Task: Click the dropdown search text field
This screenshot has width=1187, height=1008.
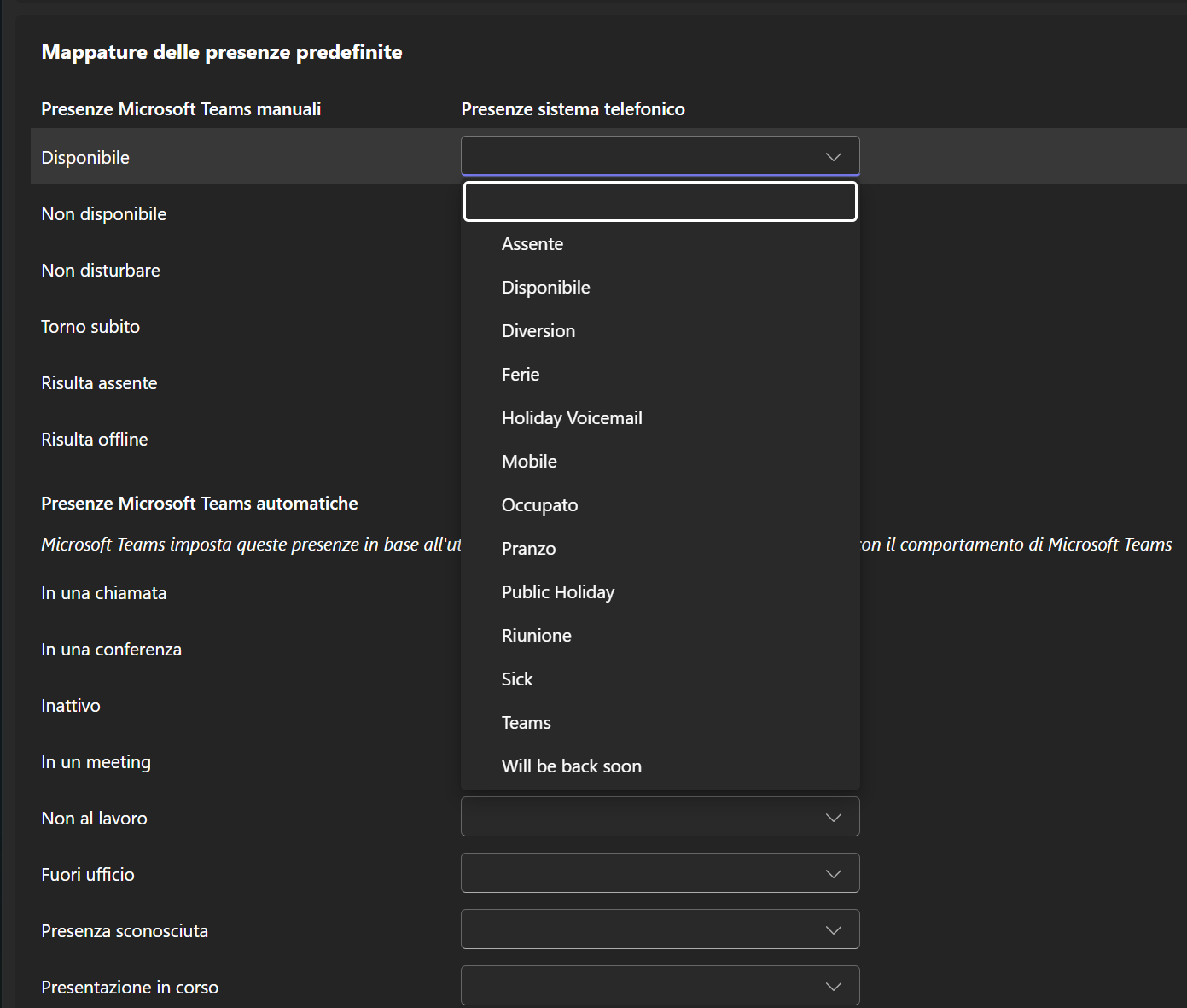Action: pos(660,201)
